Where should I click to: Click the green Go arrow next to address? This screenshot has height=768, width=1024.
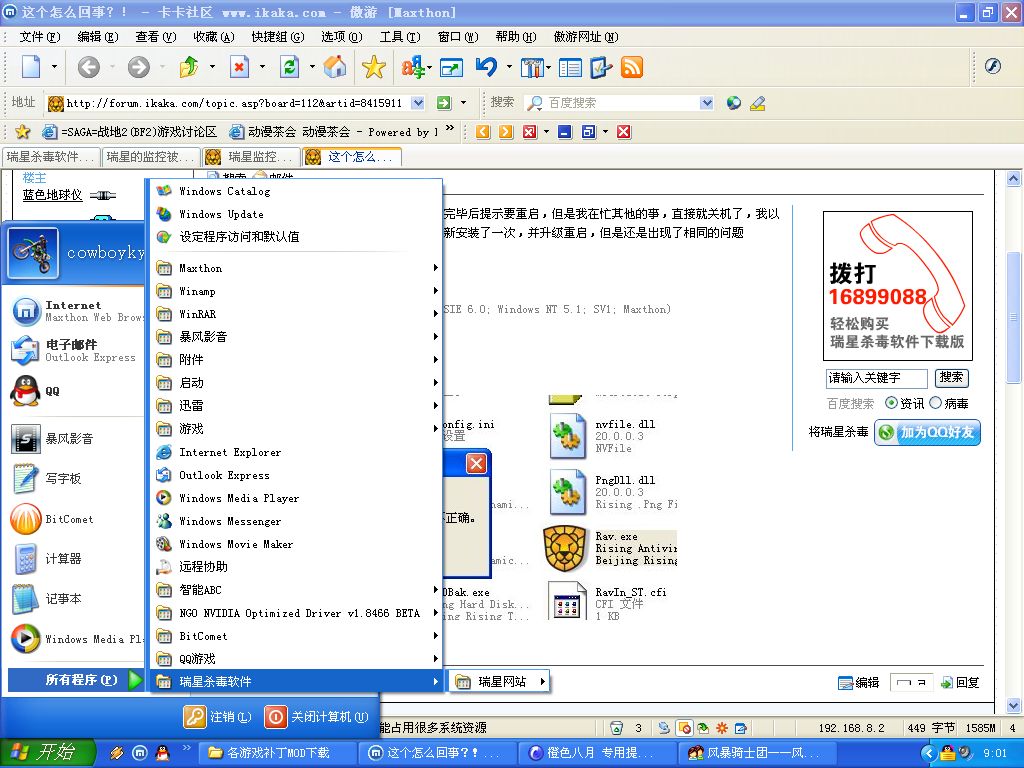click(444, 103)
